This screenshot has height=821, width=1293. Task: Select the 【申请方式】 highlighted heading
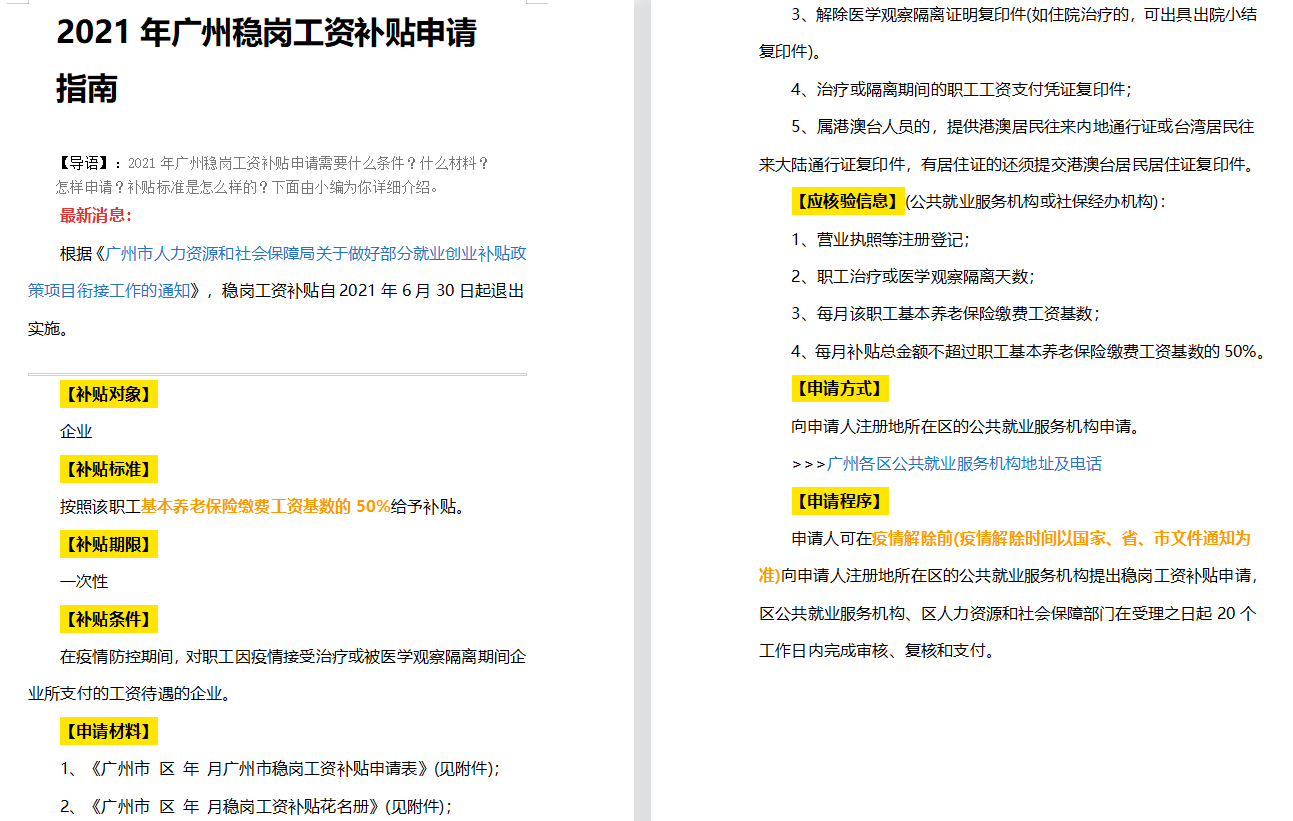(x=840, y=388)
